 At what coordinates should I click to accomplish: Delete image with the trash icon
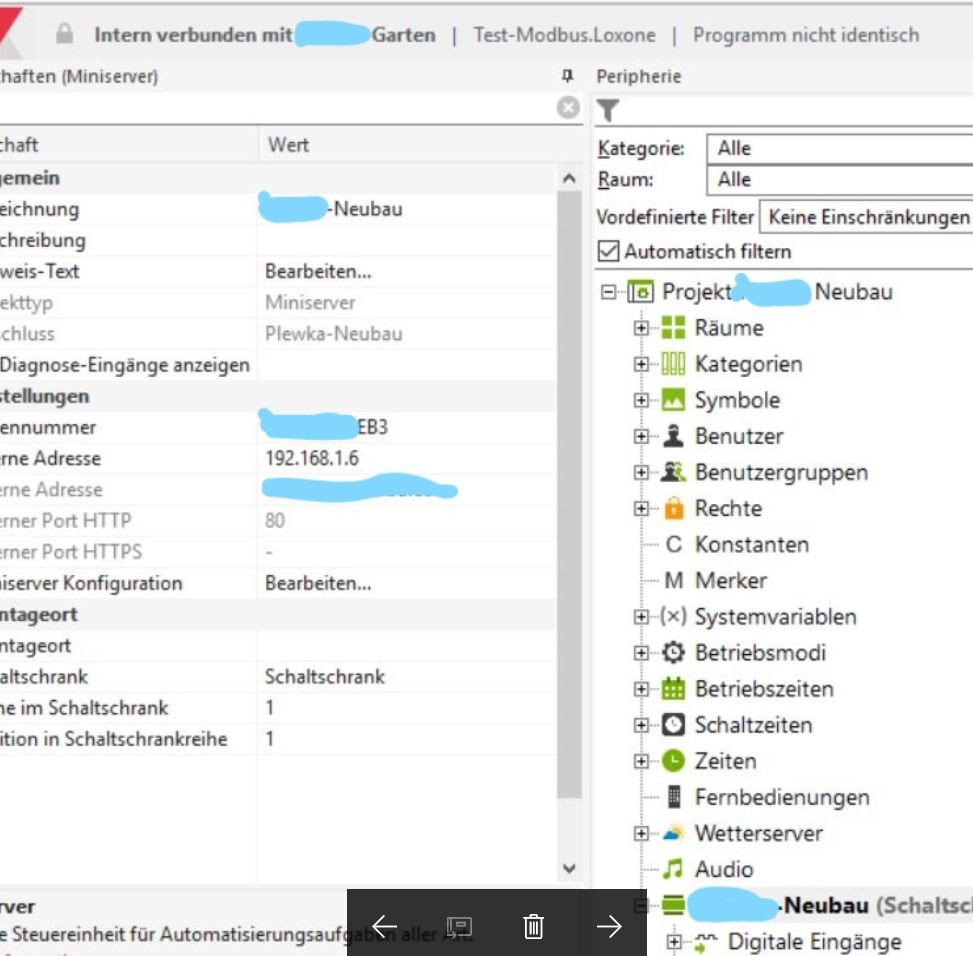click(x=533, y=926)
